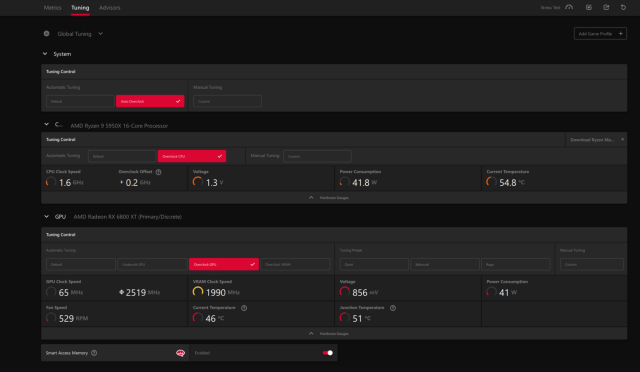This screenshot has width=640, height=372.
Task: Click the GPU Current Temperature gauge icon
Action: (198, 318)
